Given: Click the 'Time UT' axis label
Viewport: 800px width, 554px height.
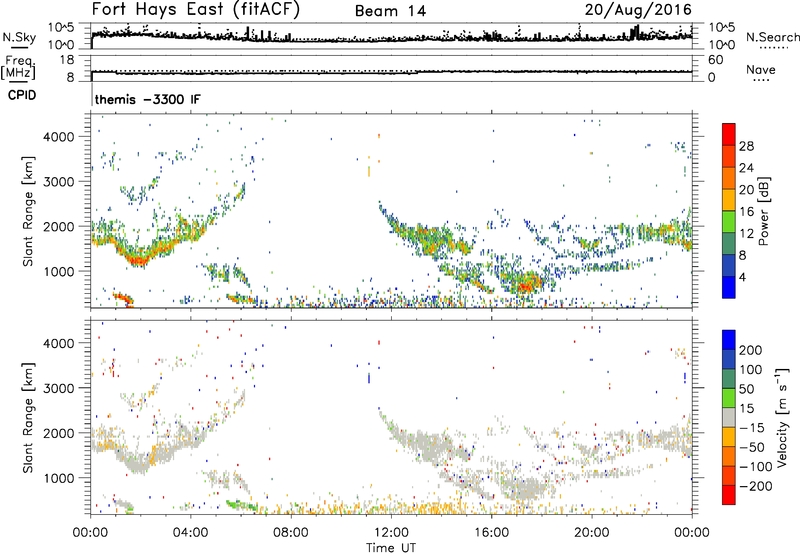Looking at the screenshot, I should [391, 547].
